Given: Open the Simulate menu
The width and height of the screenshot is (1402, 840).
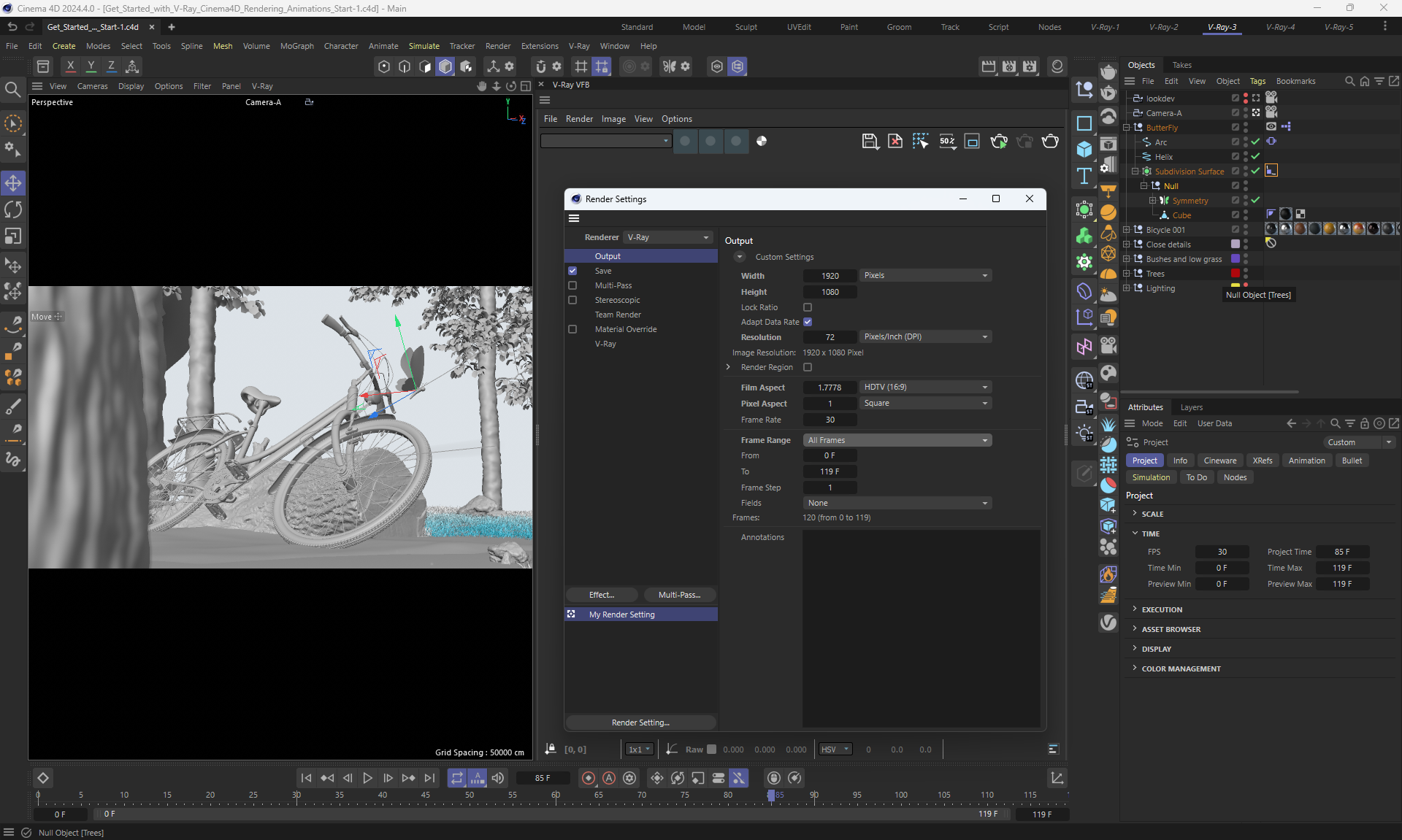Looking at the screenshot, I should click(424, 46).
